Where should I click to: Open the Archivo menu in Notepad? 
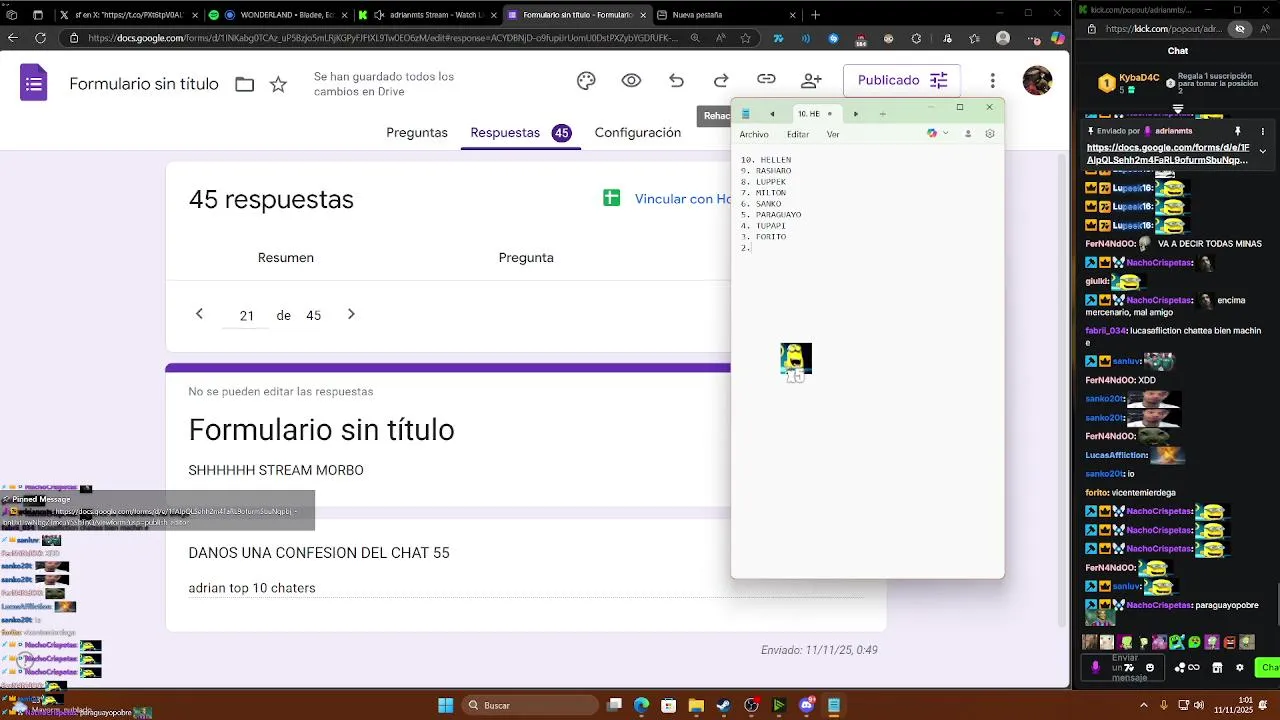pos(754,134)
